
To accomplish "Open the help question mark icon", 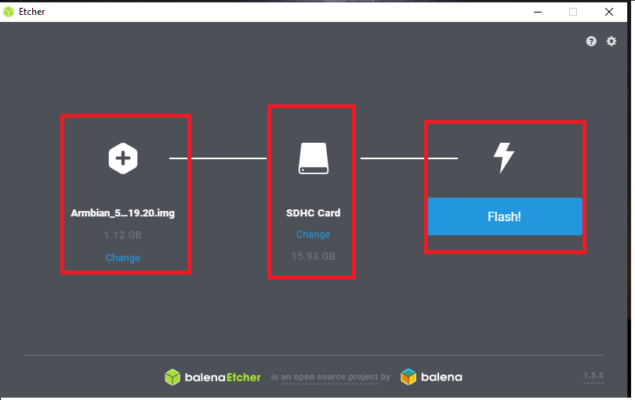I will (x=591, y=41).
